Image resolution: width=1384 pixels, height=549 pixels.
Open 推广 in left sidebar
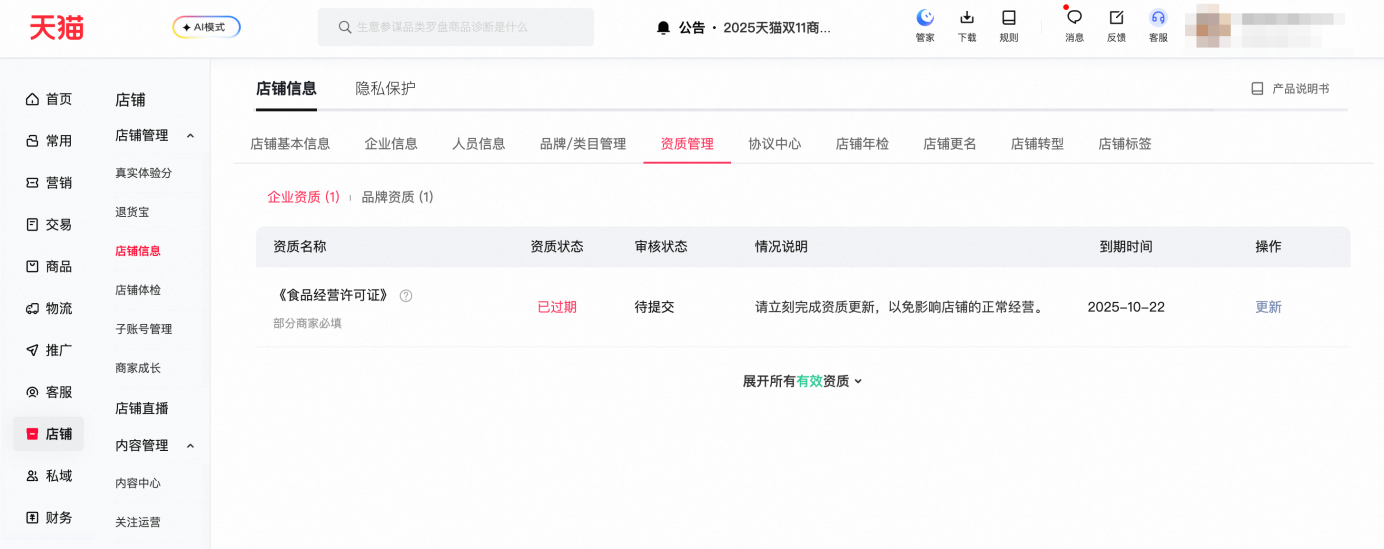point(49,351)
